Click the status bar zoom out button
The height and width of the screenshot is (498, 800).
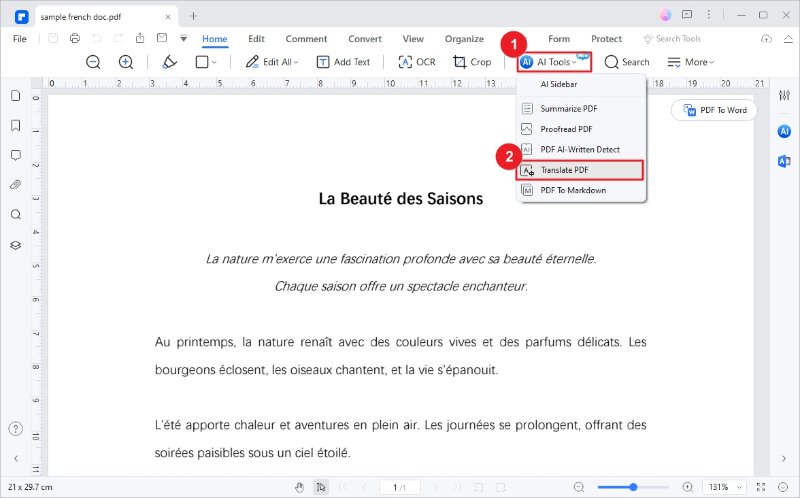[578, 487]
